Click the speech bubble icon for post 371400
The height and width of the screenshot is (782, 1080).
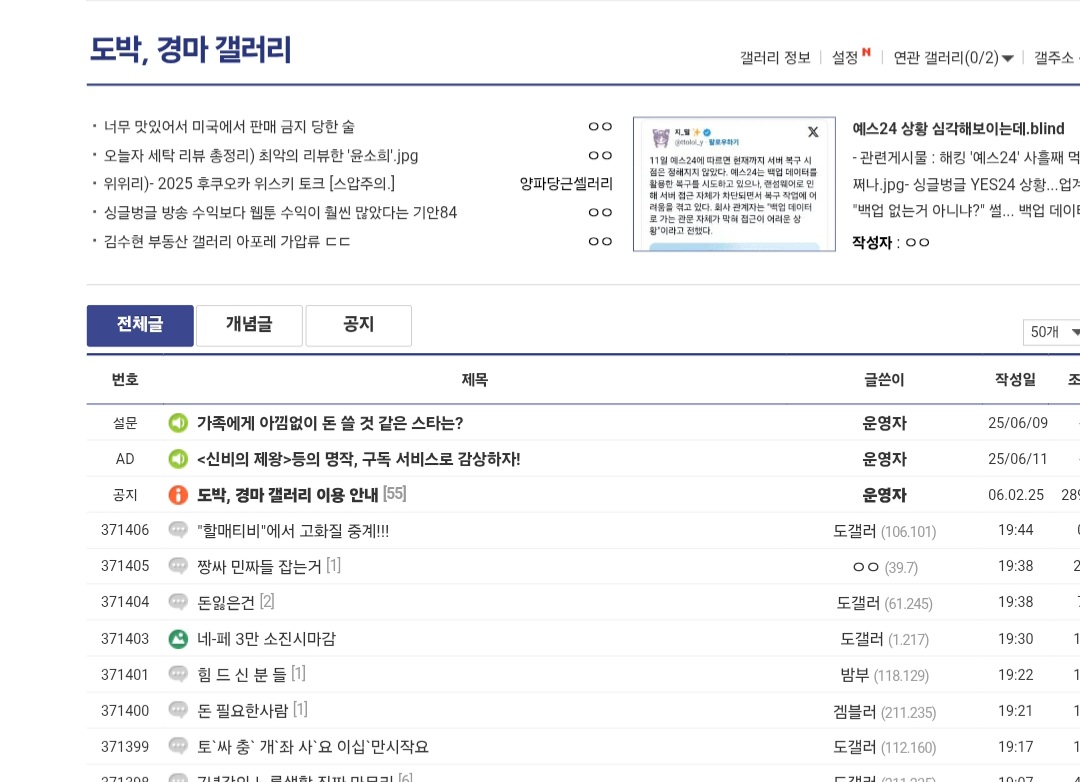[x=178, y=710]
